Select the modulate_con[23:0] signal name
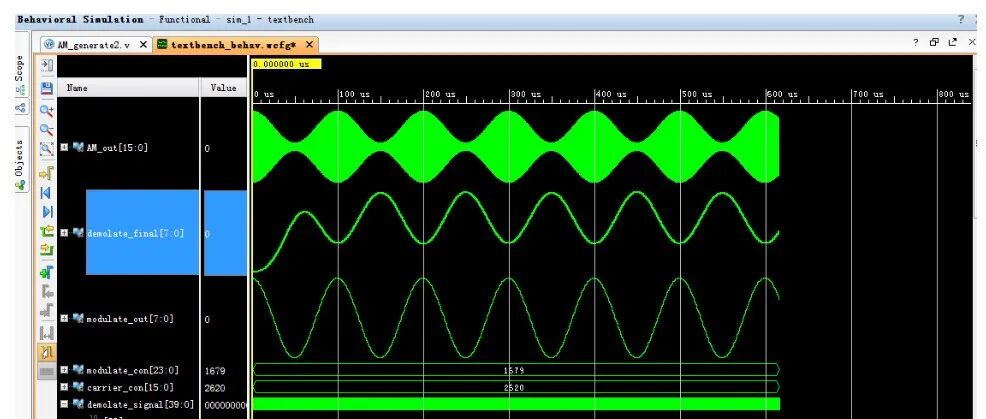The height and width of the screenshot is (419, 986). 132,370
